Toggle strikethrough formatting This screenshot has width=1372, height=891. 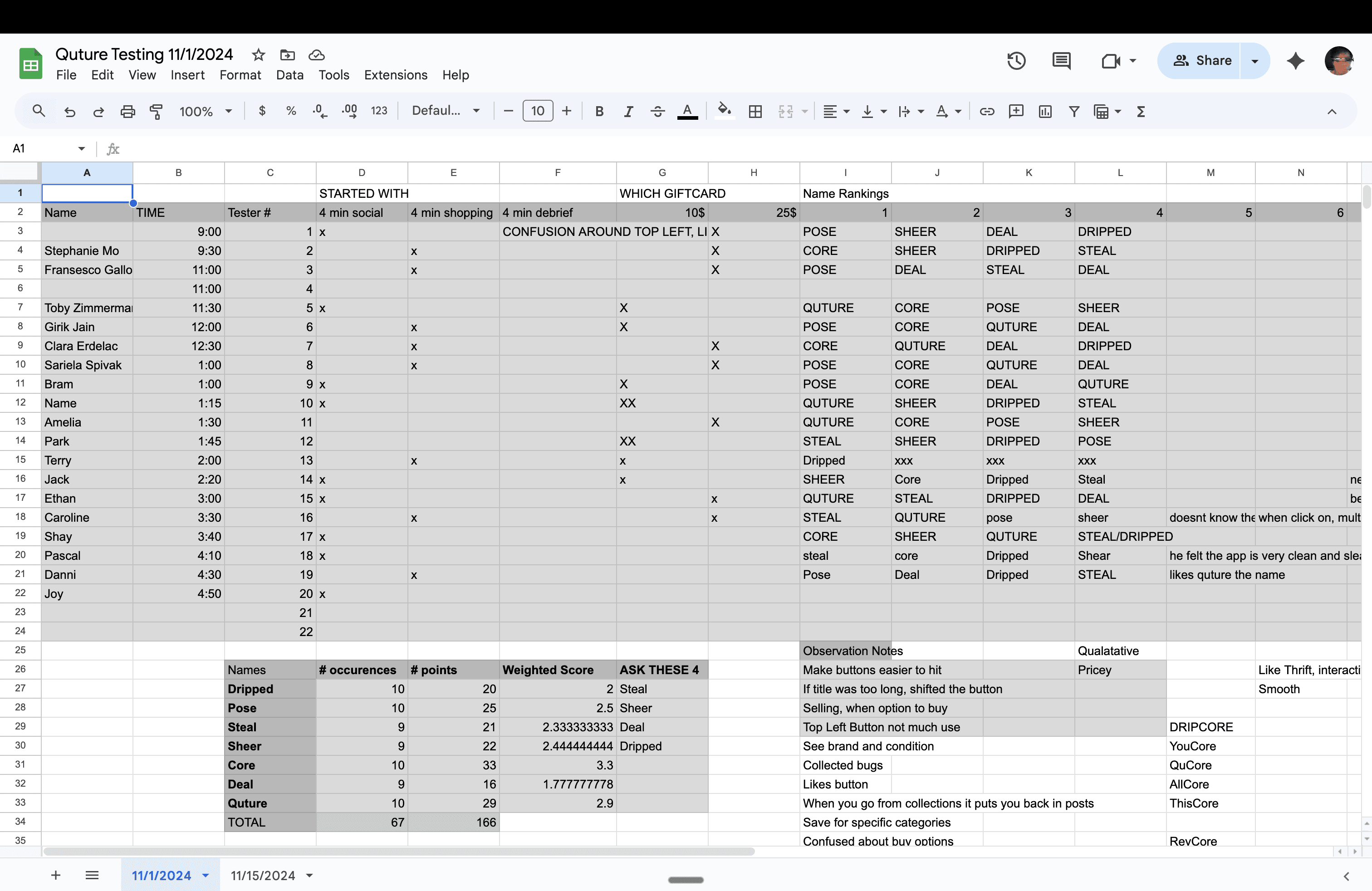[x=657, y=111]
